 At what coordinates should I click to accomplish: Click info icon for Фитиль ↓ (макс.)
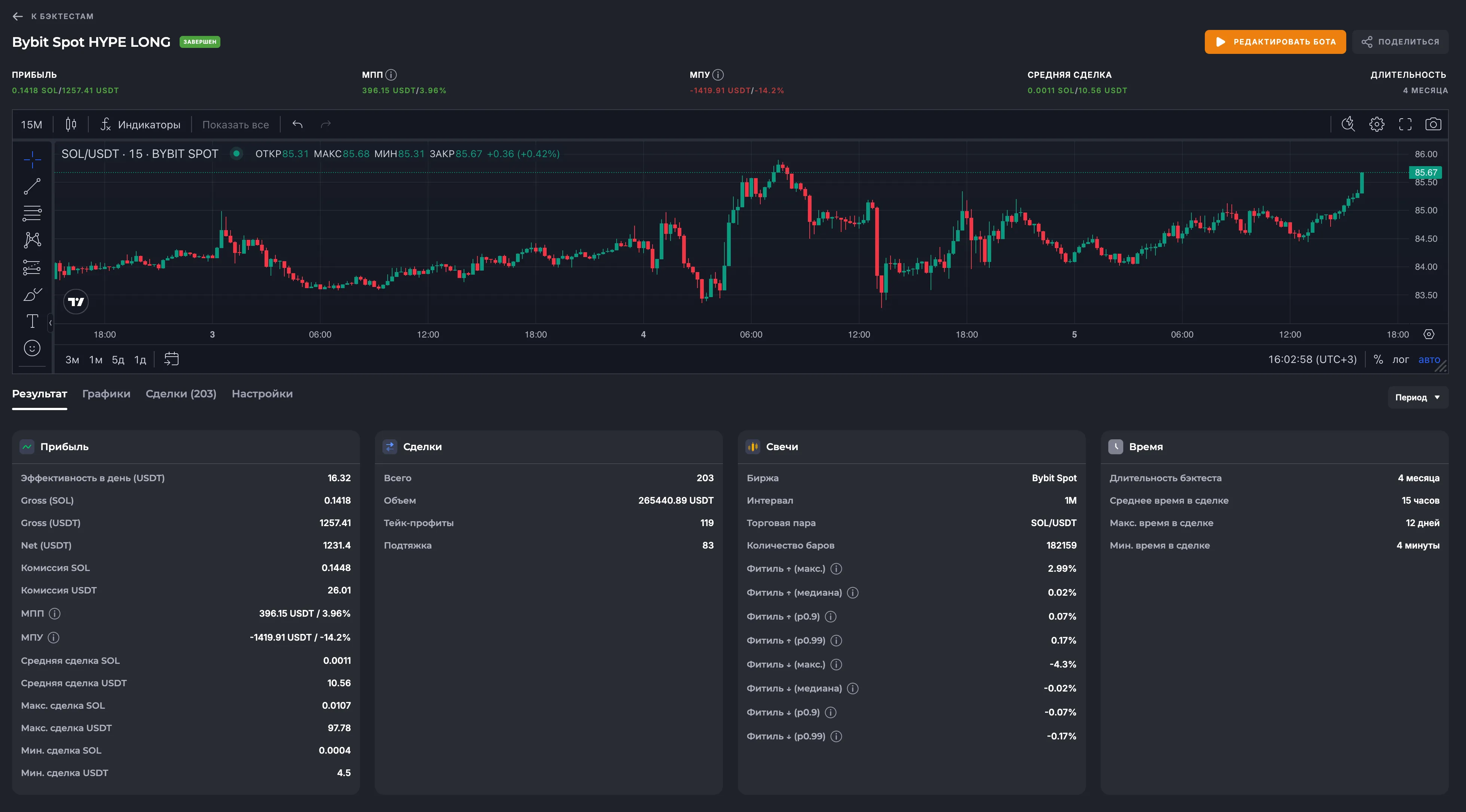pos(836,664)
